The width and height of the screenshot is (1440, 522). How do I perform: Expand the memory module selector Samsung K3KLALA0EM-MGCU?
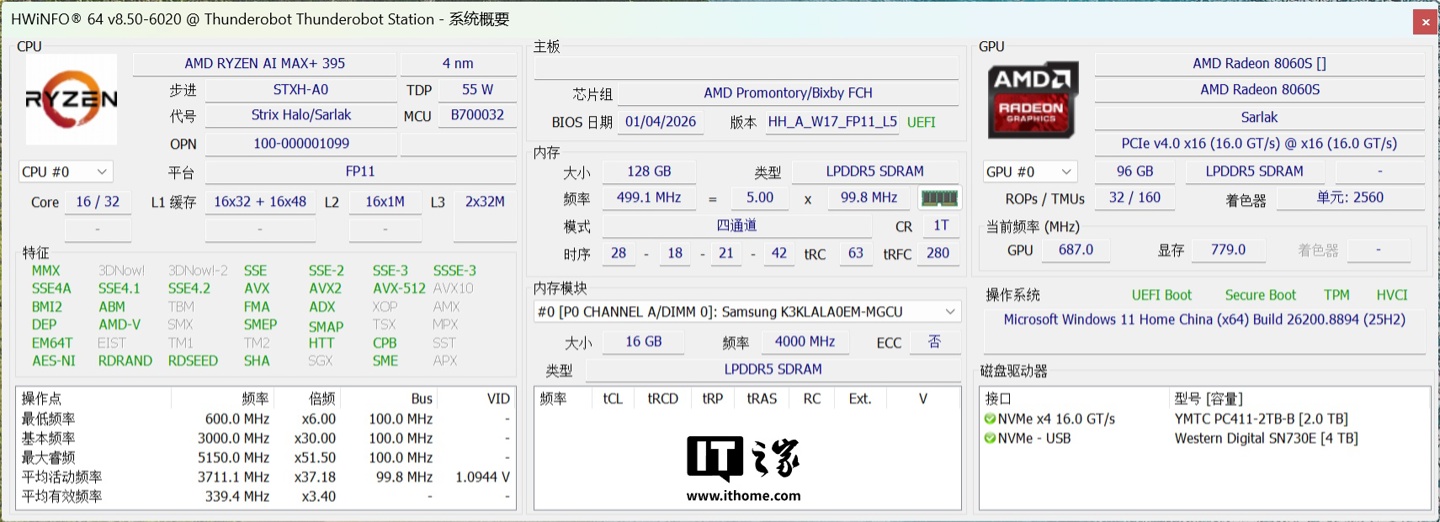[x=747, y=312]
